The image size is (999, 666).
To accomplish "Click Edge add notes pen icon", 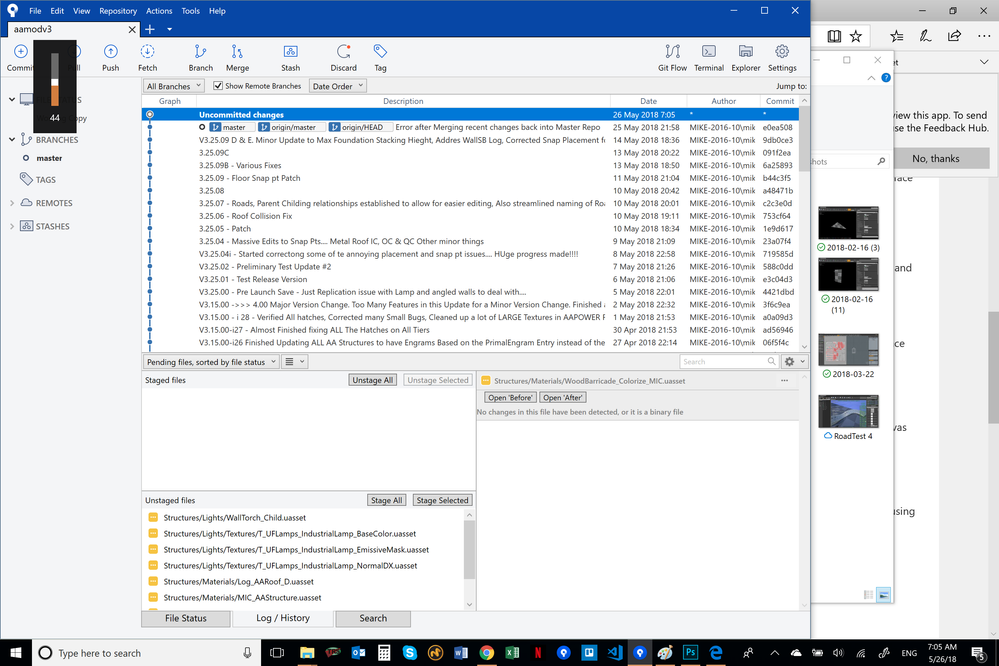I will [925, 36].
